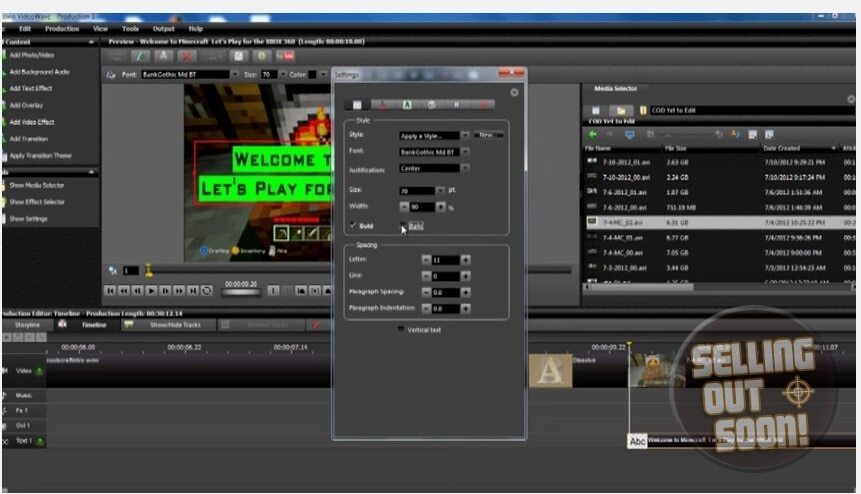Click Show Settings in the tools panel
The width and height of the screenshot is (861, 494).
(x=28, y=219)
